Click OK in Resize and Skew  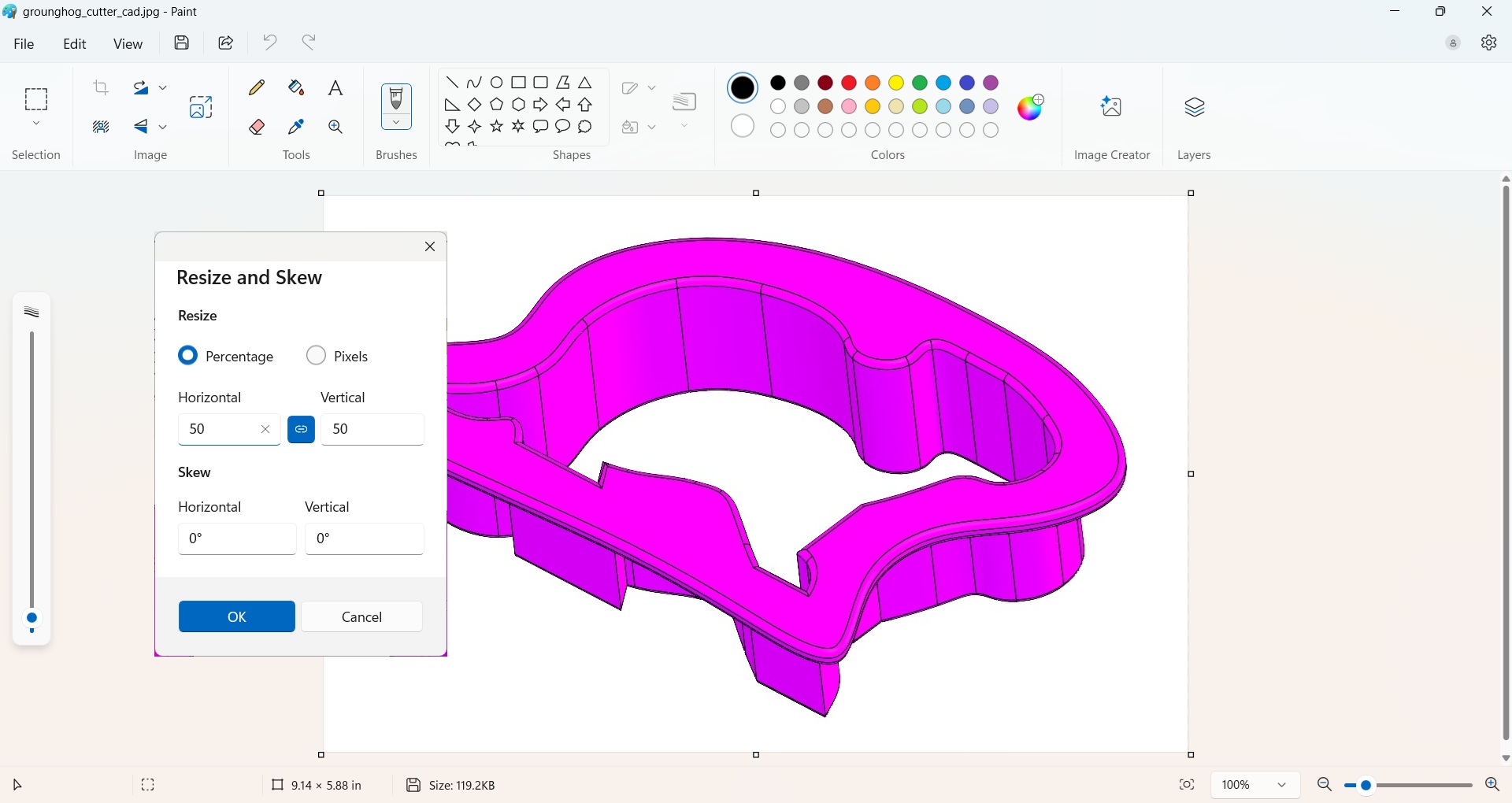(x=237, y=617)
